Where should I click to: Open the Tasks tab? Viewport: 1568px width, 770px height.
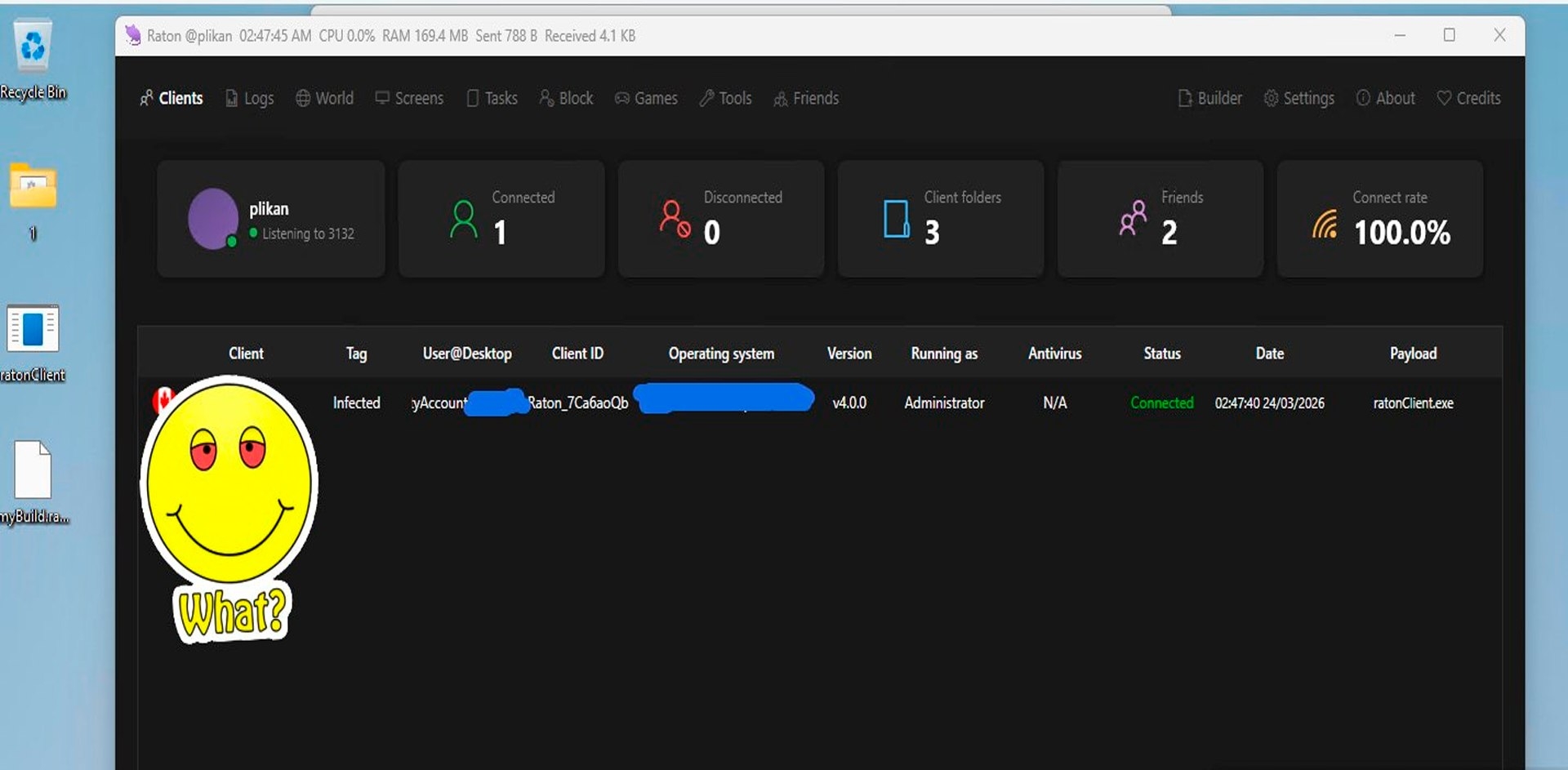point(492,98)
